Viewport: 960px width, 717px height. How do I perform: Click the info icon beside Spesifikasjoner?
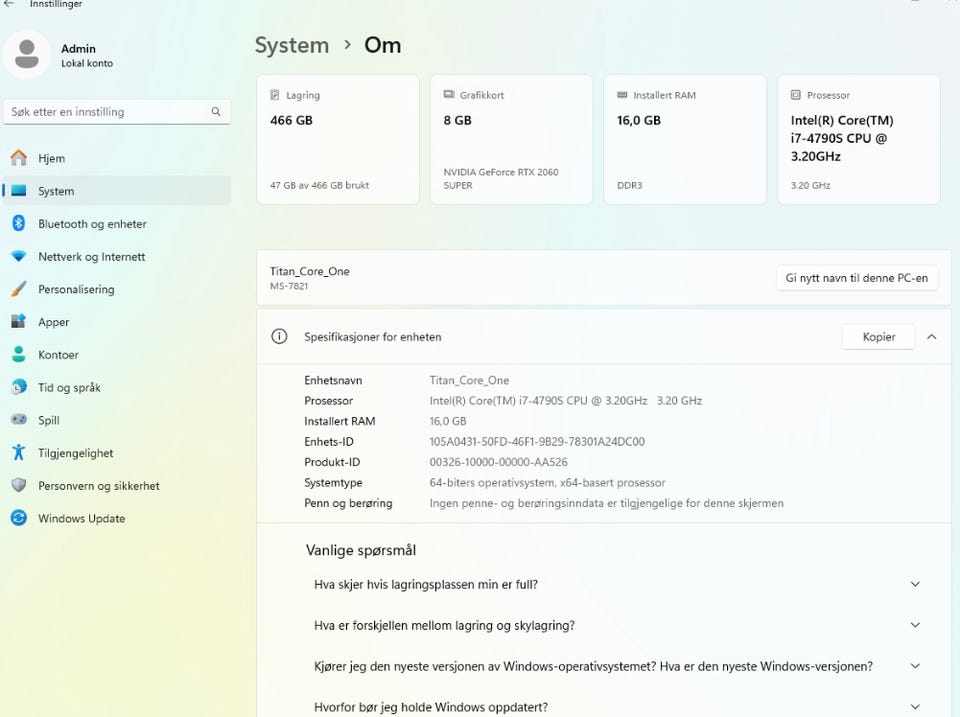[x=279, y=336]
